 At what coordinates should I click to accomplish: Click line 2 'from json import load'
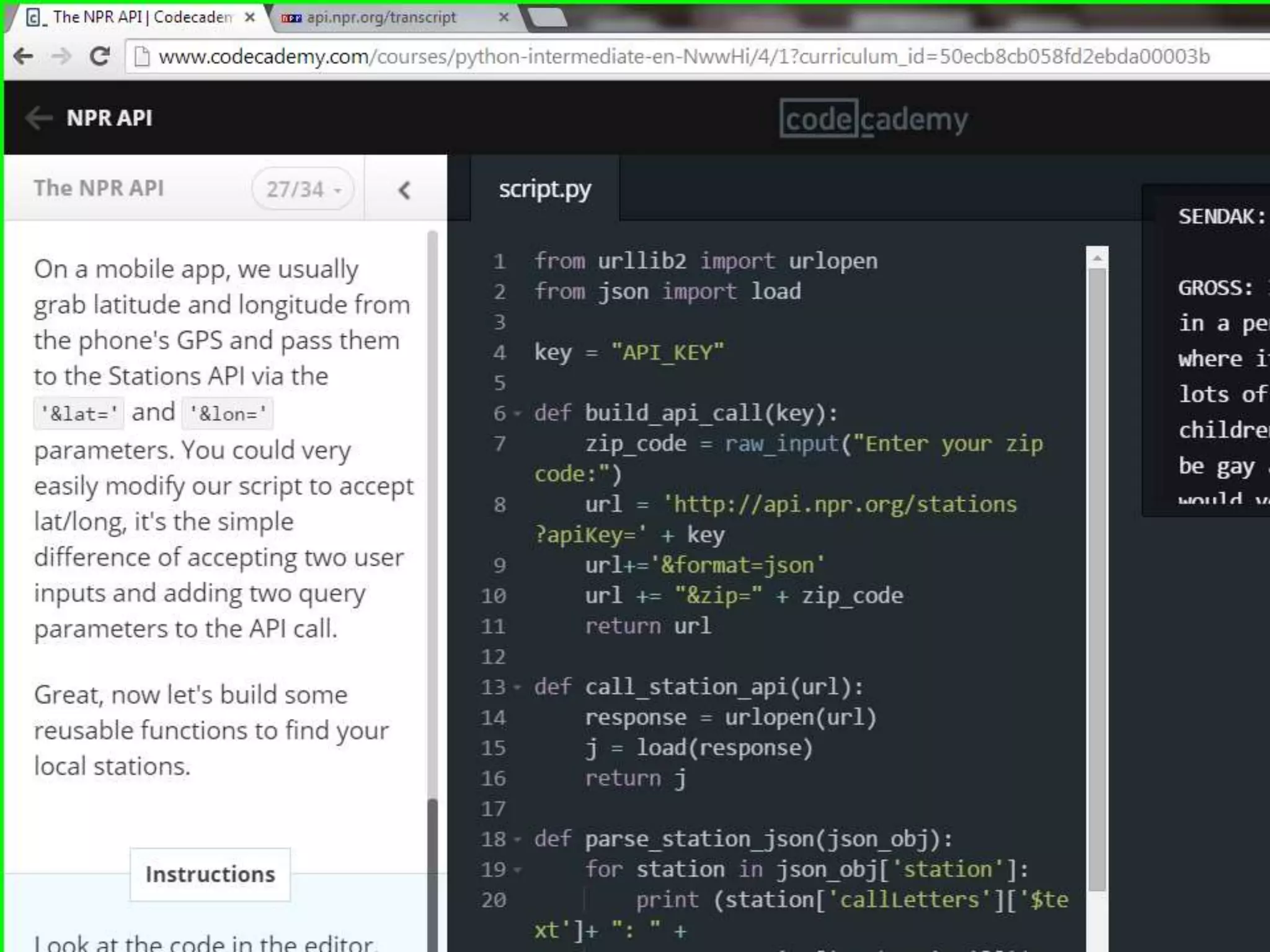tap(668, 291)
